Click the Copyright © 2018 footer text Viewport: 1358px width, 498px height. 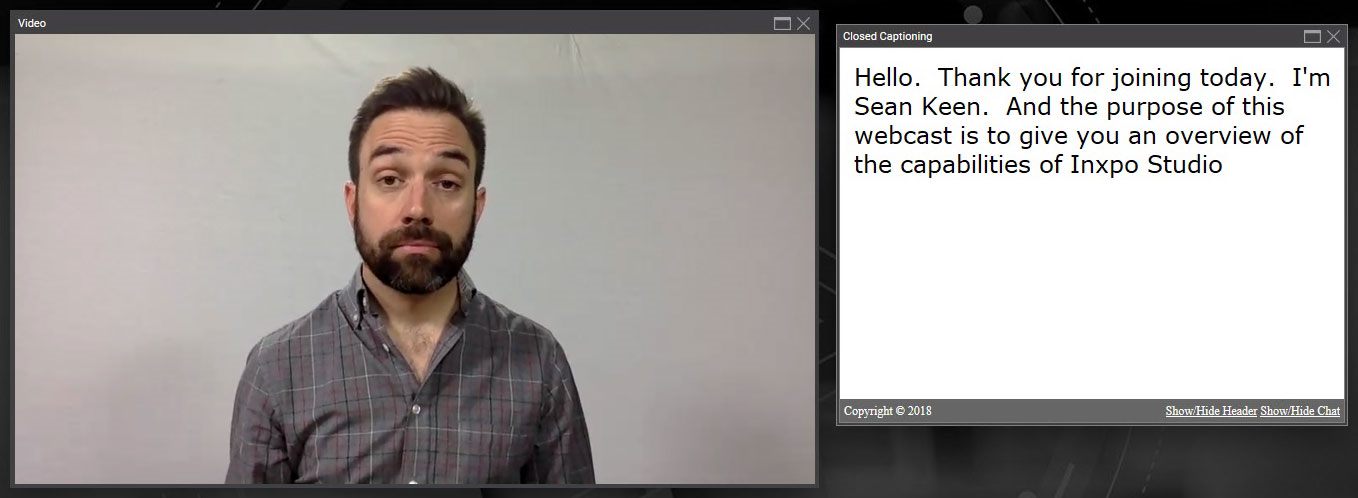pos(888,411)
